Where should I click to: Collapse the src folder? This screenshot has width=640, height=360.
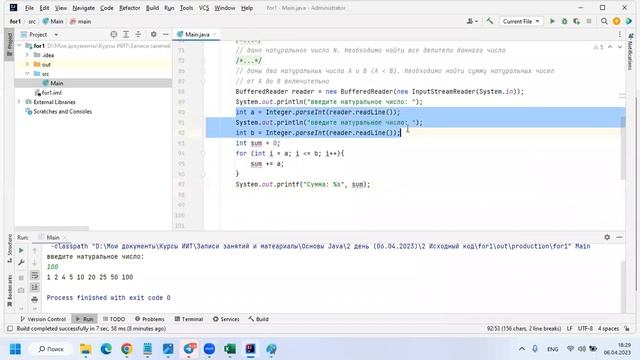(x=27, y=74)
